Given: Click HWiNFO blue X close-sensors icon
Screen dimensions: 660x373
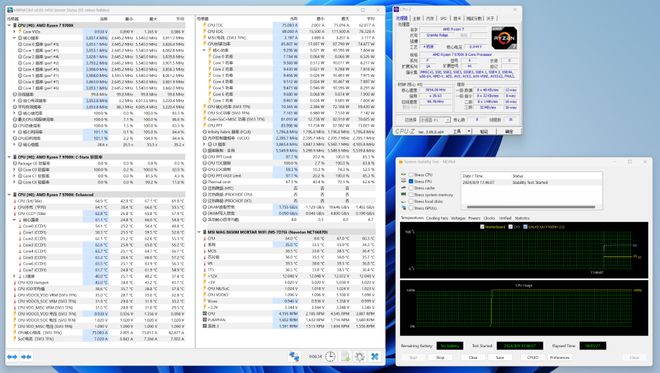Looking at the screenshot, I should (375, 357).
